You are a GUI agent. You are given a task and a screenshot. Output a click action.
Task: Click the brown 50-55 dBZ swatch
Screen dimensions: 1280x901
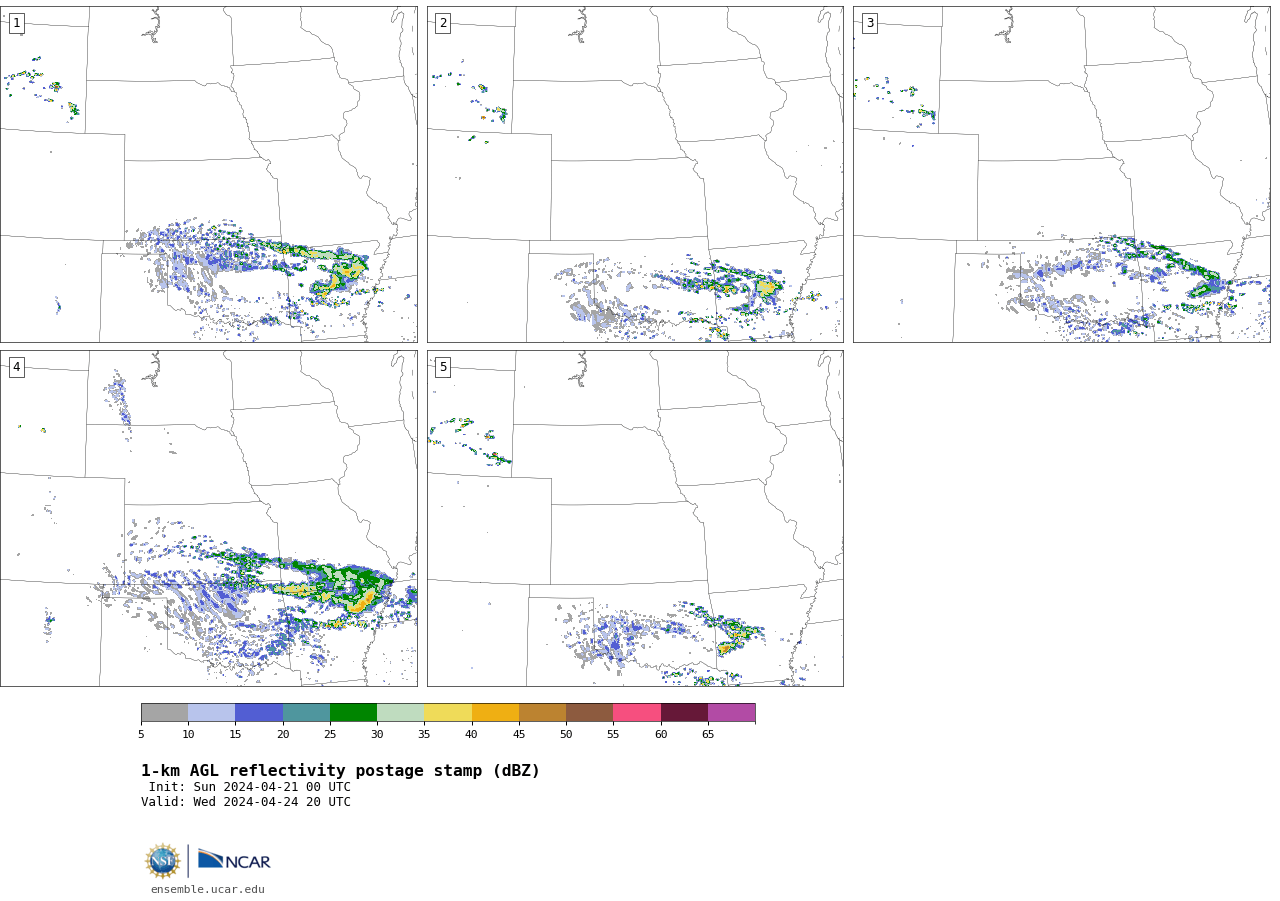click(x=589, y=713)
